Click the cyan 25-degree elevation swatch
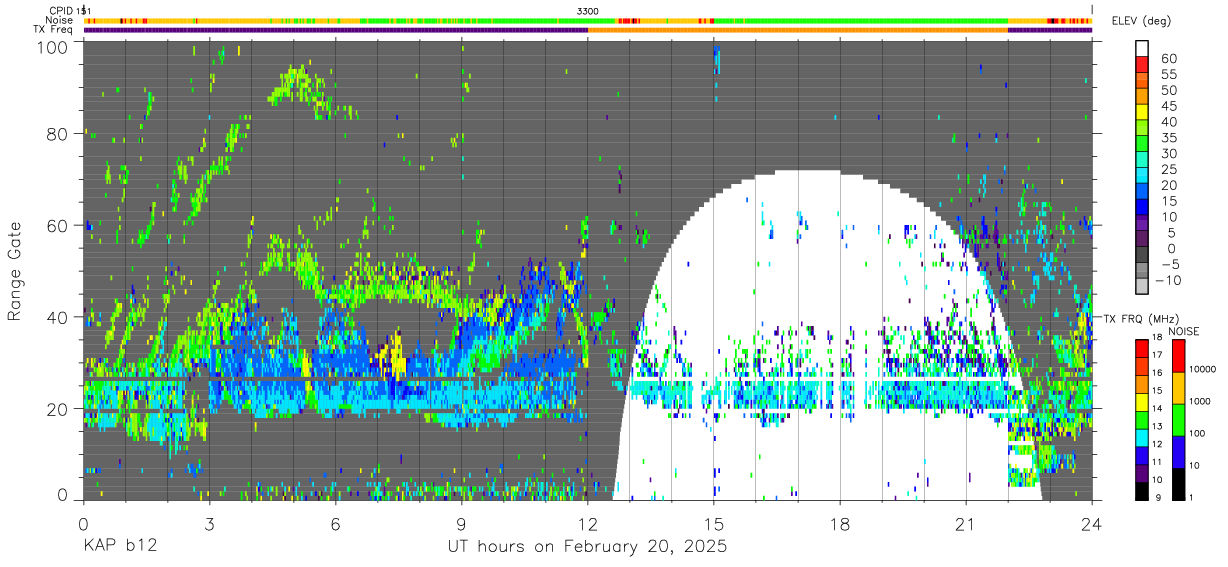The width and height of the screenshot is (1228, 567). coord(1142,176)
